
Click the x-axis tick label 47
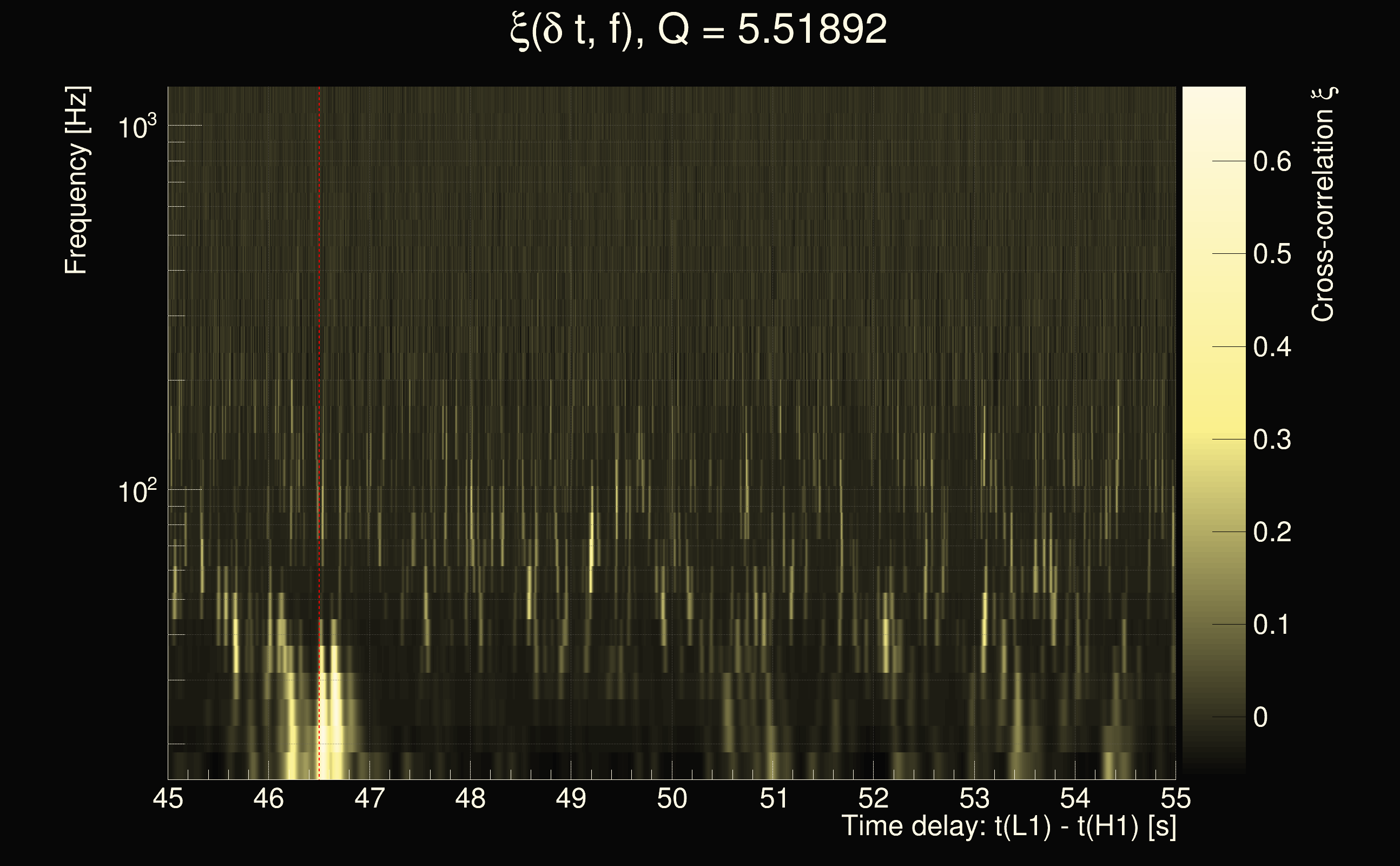click(370, 798)
